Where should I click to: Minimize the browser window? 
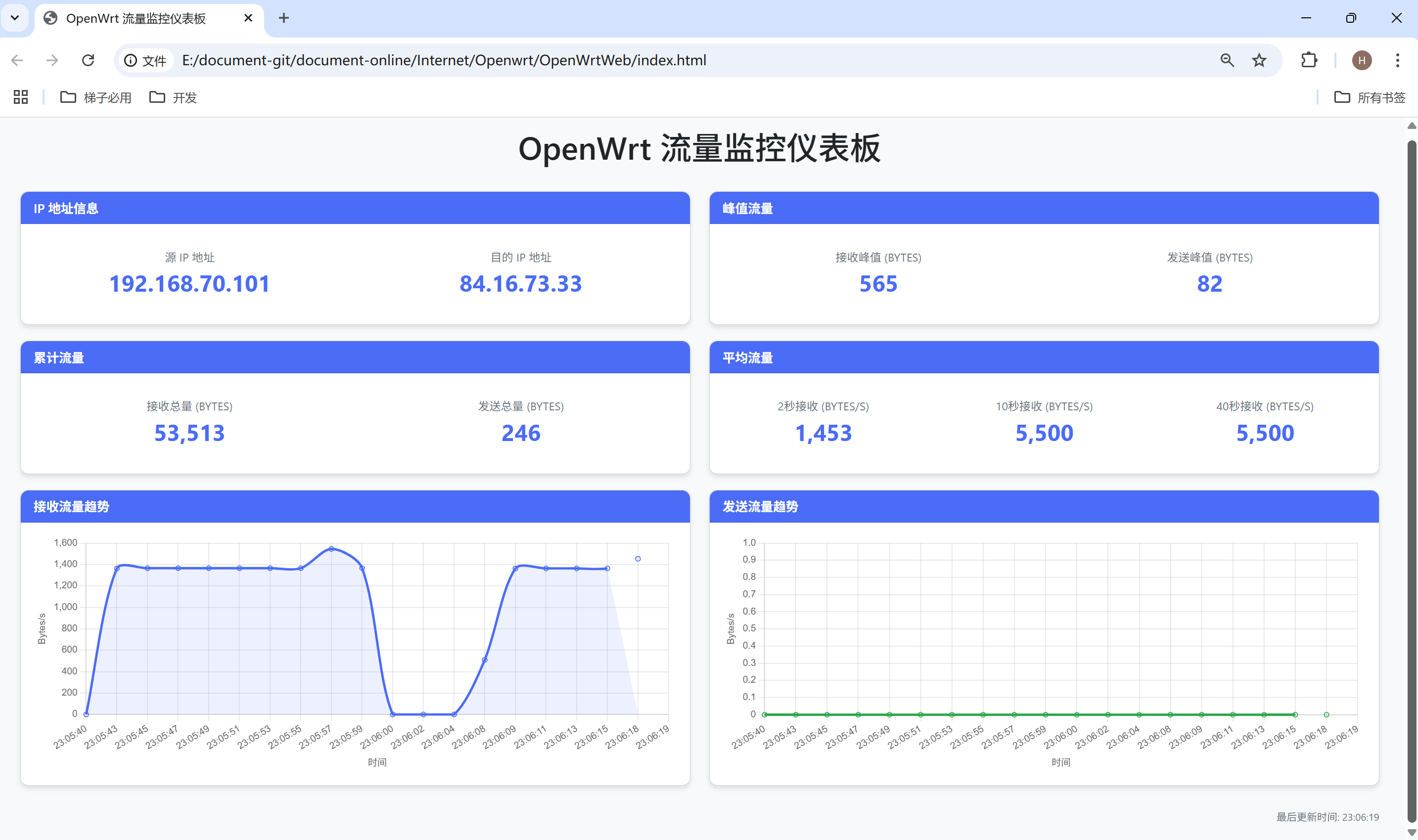[x=1306, y=18]
